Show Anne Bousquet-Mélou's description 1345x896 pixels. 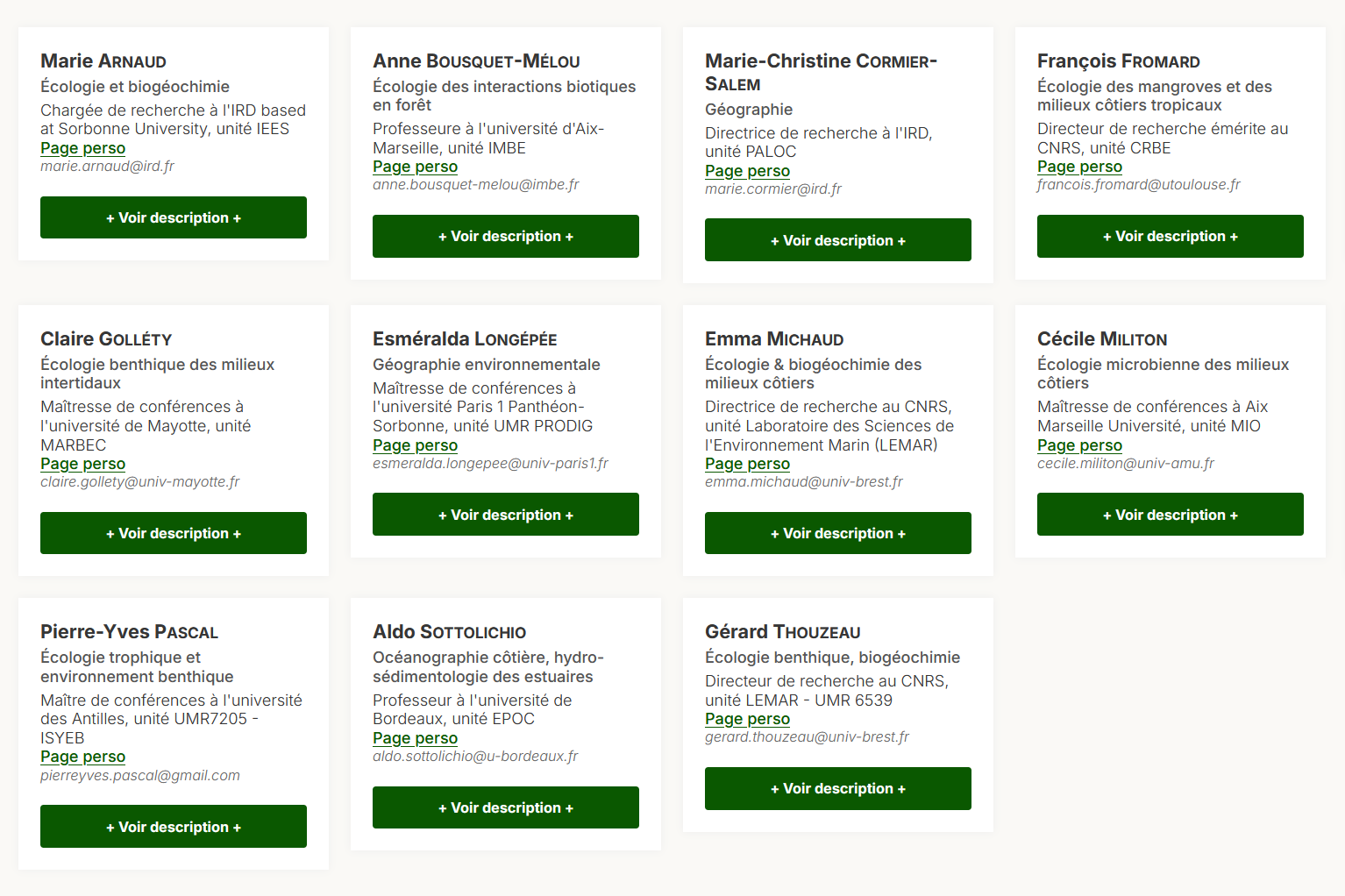506,236
